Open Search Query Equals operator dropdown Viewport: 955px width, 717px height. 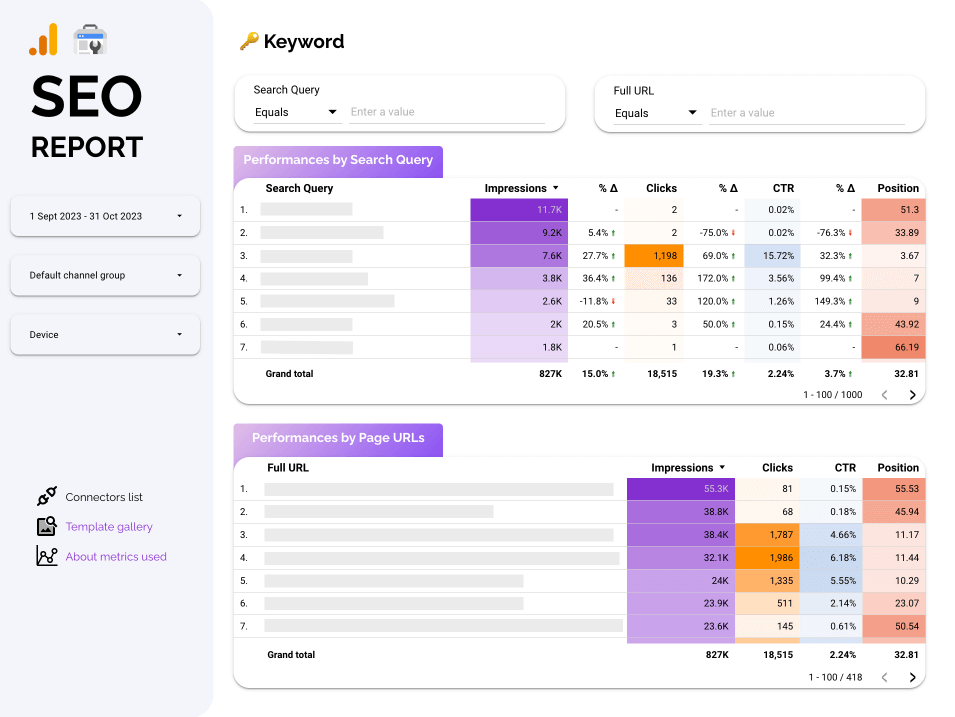tap(296, 112)
